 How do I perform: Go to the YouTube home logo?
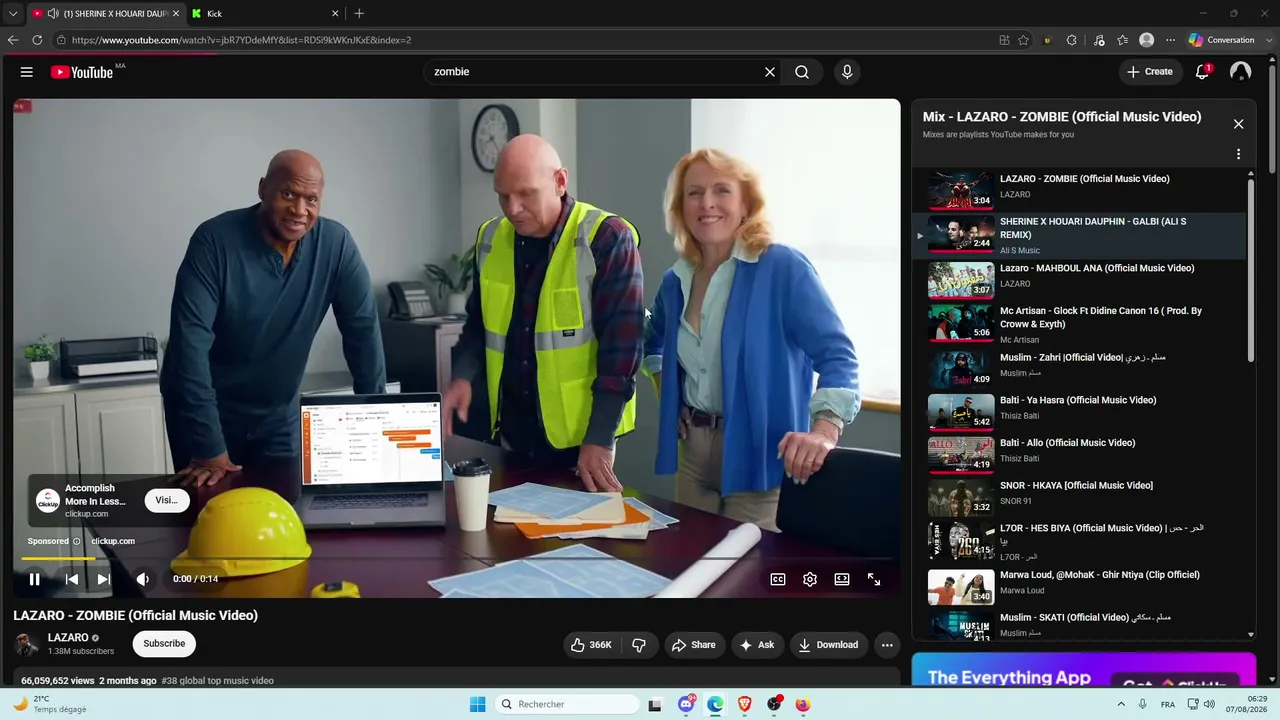82,72
